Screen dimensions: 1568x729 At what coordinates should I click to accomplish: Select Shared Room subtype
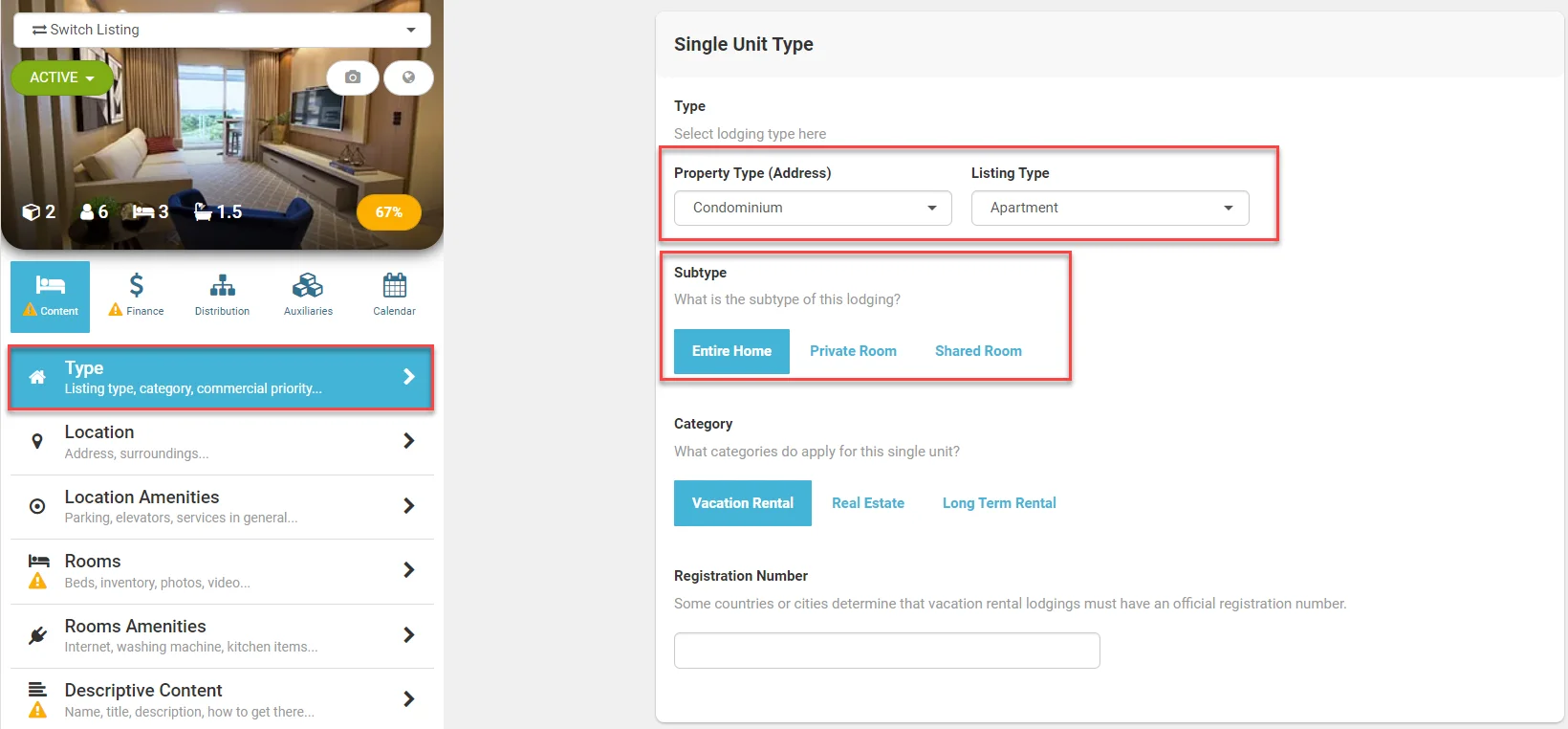point(978,351)
